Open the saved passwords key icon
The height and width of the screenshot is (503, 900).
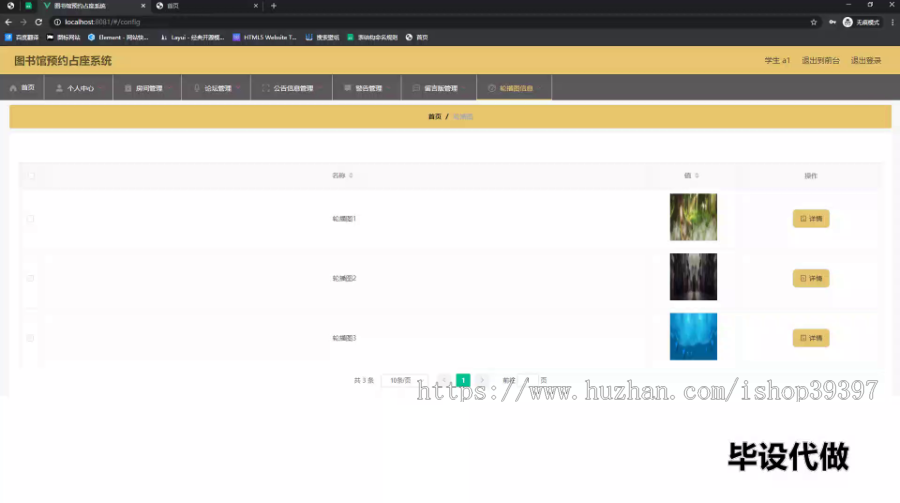point(832,22)
